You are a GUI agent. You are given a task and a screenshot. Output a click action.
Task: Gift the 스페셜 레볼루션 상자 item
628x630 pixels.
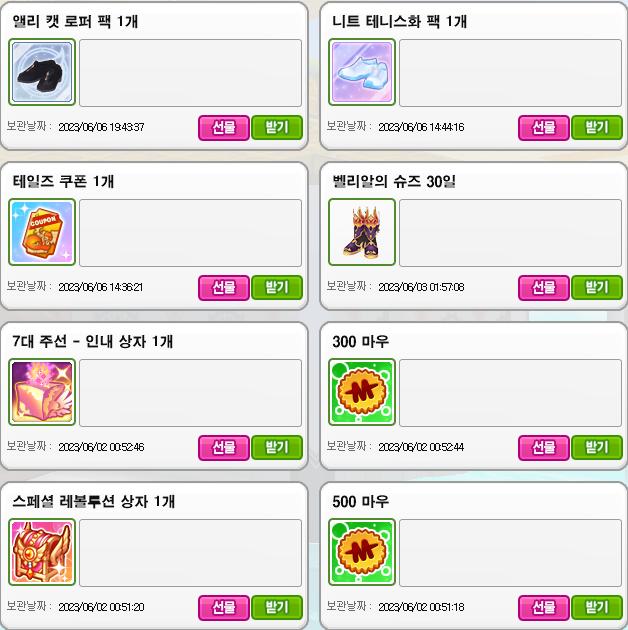pyautogui.click(x=224, y=608)
